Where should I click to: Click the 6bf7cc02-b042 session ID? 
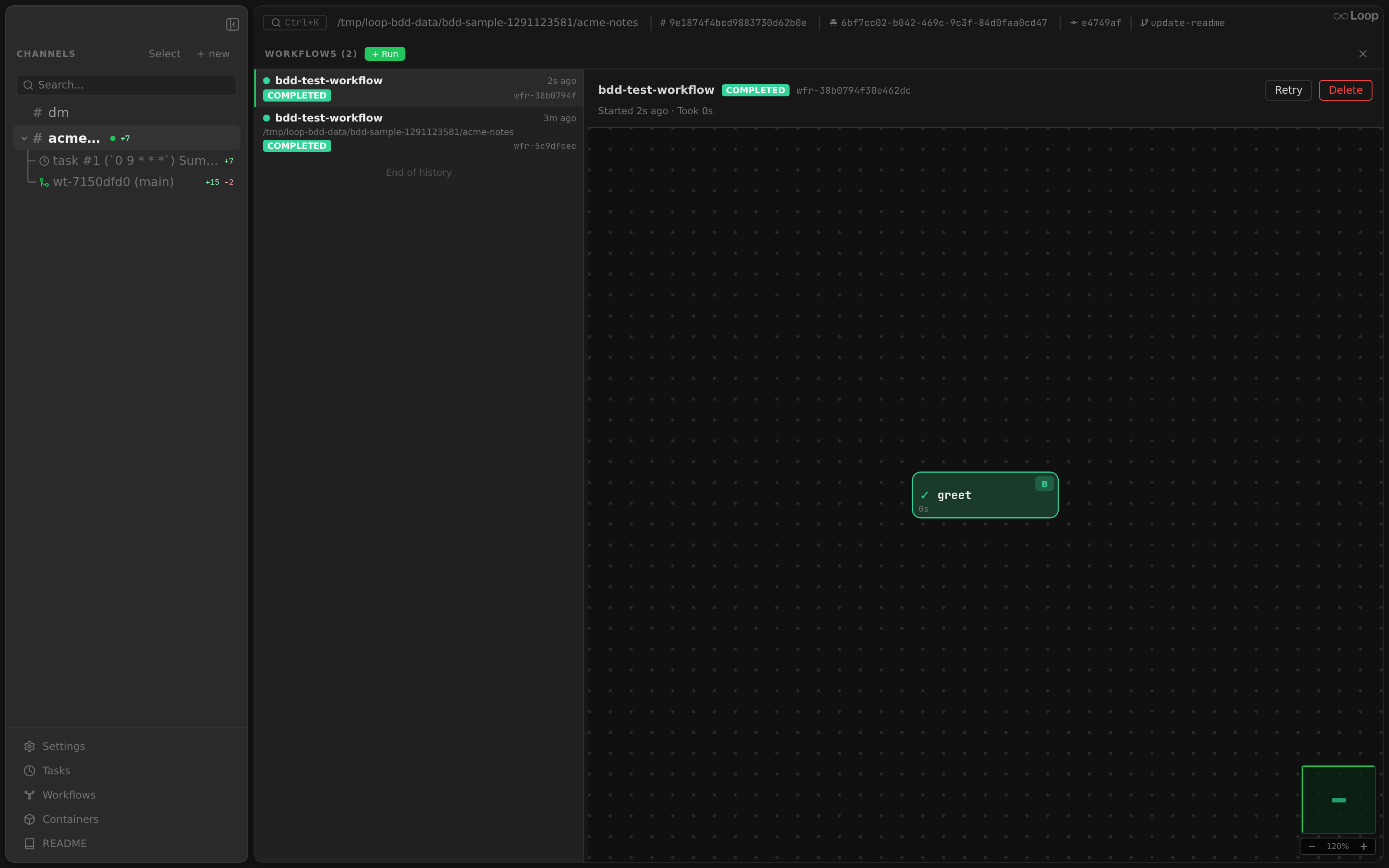tap(944, 23)
